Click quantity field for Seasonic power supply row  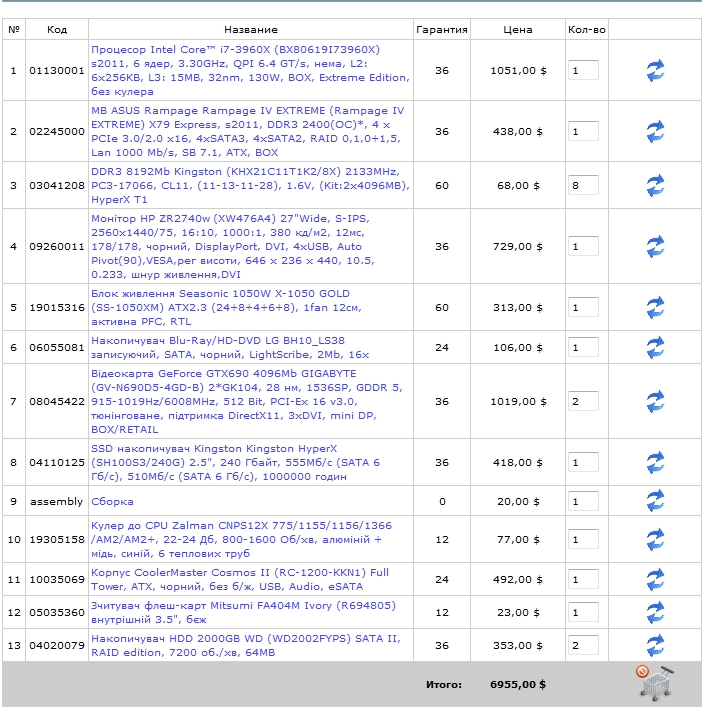[583, 307]
